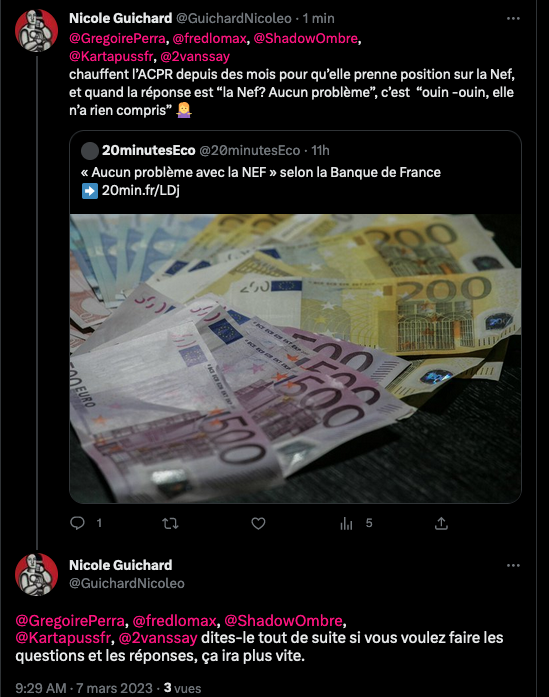
Task: Visit @ShadowOmbre profile from second tweet
Action: 283,620
